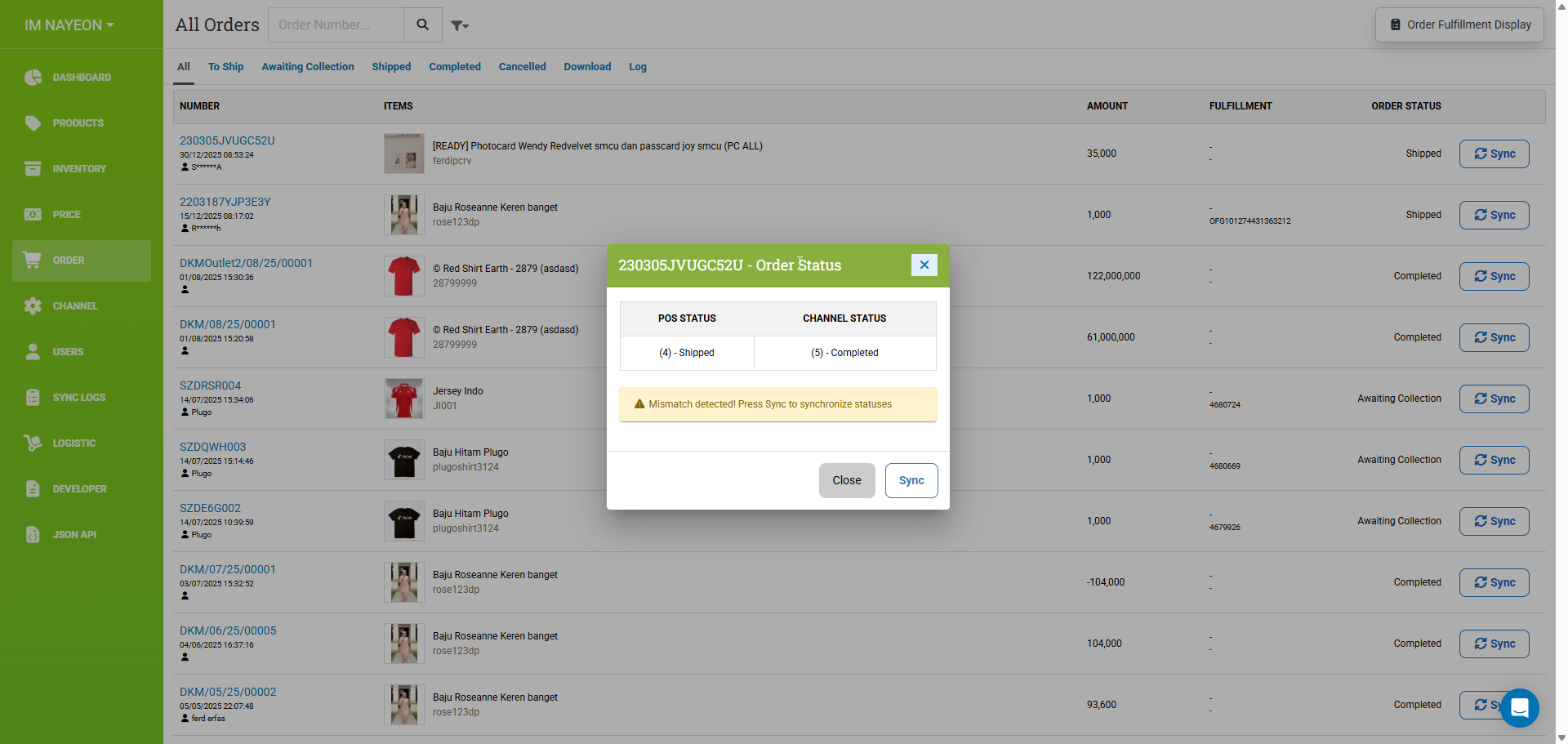Screen dimensions: 1568x744
Task: Click the Logistic trolley icon
Action: tap(33, 443)
